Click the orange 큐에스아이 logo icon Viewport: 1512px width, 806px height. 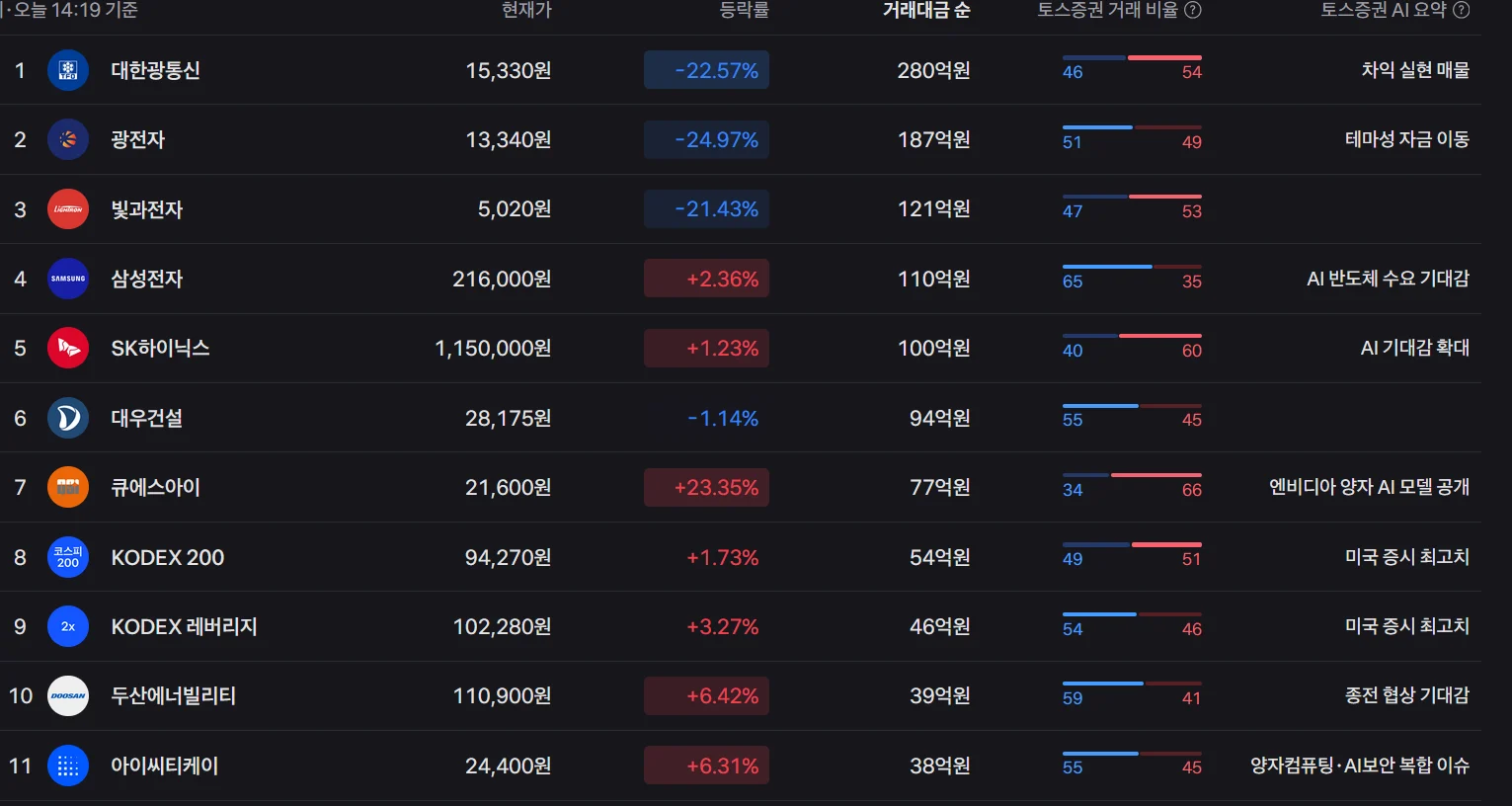pos(68,487)
